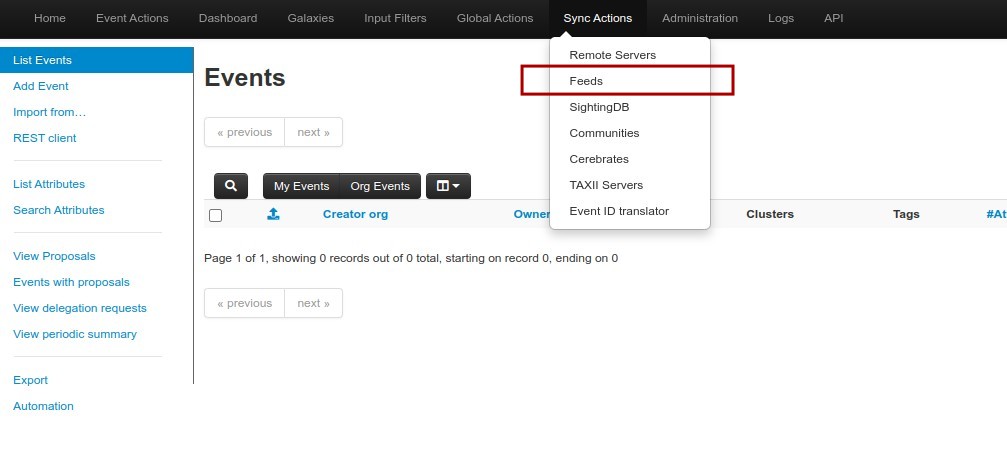Viewport: 1007px width, 455px height.
Task: Expand the Administration menu in navbar
Action: [700, 18]
